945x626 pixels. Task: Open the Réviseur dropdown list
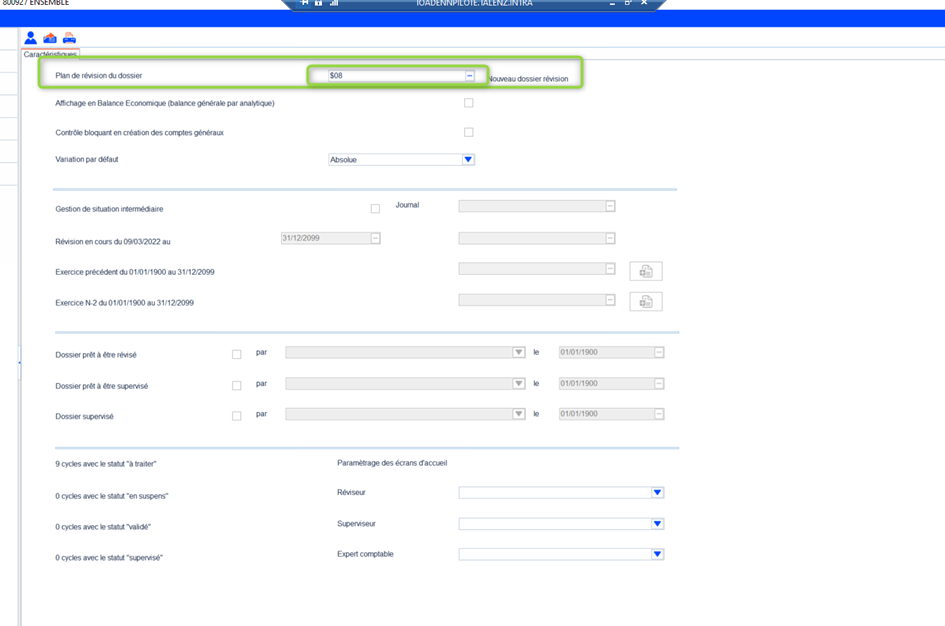[657, 493]
